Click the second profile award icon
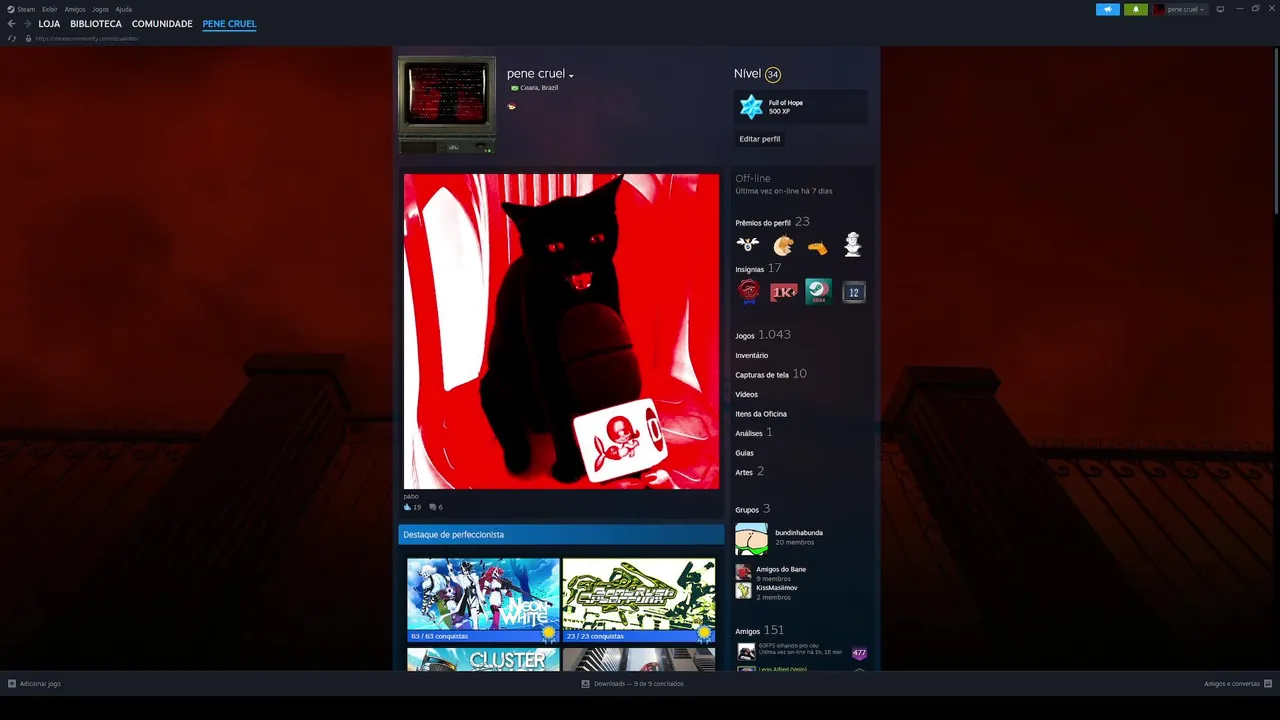 point(783,245)
